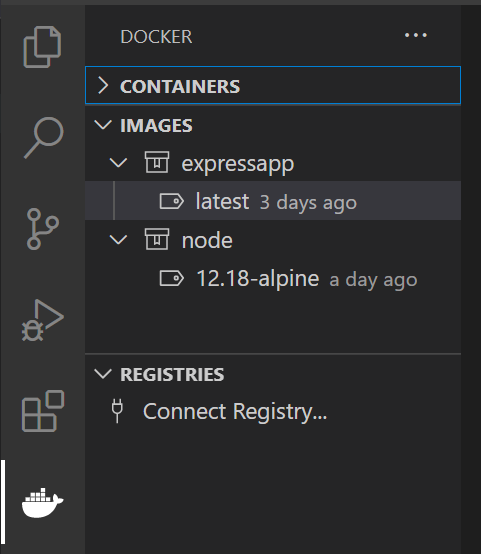Open the Run and Debug view
The image size is (481, 554).
(43, 320)
